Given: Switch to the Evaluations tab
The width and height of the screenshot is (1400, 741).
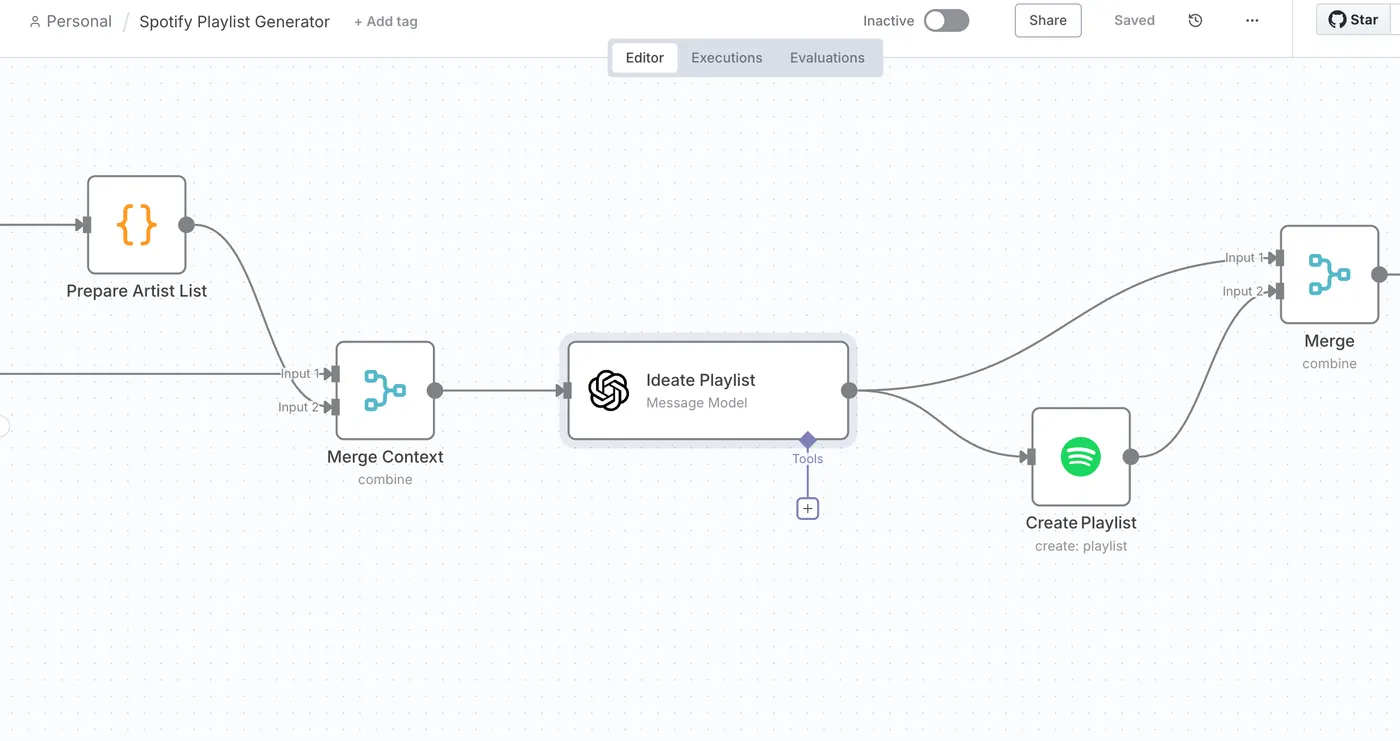Looking at the screenshot, I should click(x=827, y=58).
